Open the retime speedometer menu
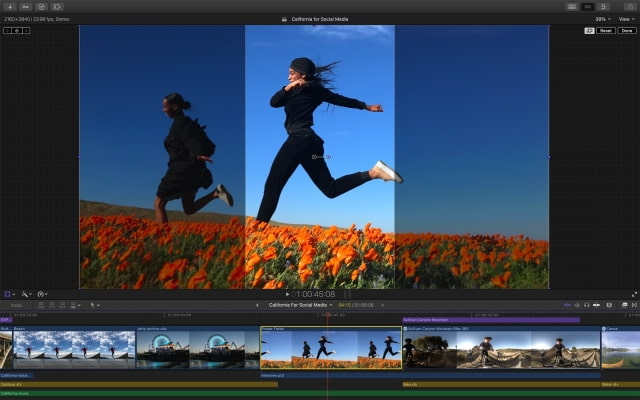The height and width of the screenshot is (400, 640). 42,294
